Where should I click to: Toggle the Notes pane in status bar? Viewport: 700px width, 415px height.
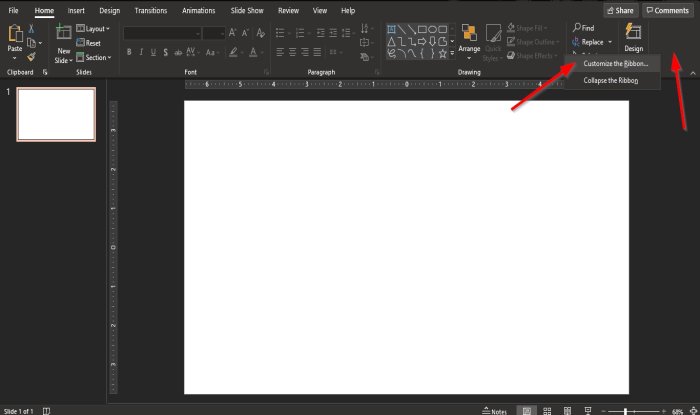click(493, 410)
